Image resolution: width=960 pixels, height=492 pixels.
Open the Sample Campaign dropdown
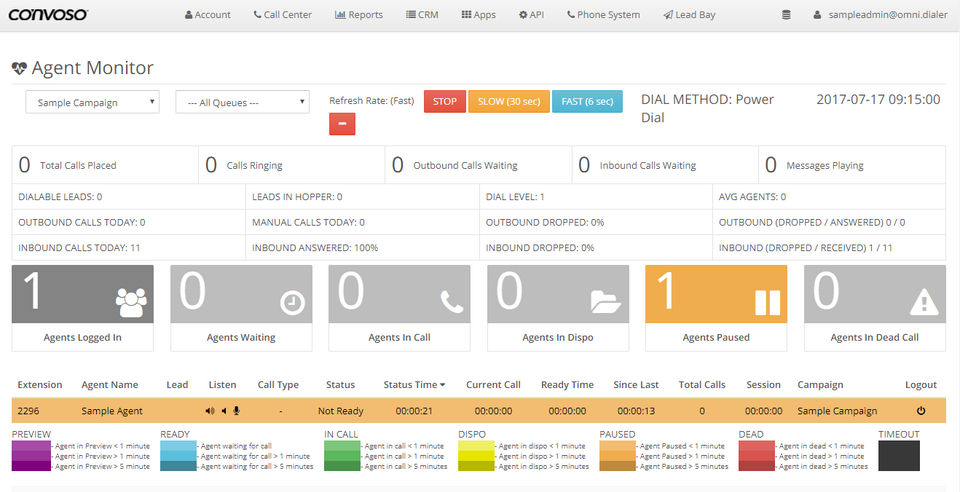point(92,102)
